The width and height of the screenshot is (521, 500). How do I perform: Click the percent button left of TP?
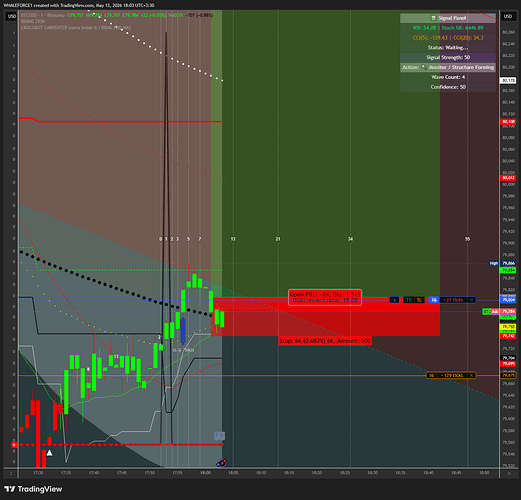click(x=394, y=300)
